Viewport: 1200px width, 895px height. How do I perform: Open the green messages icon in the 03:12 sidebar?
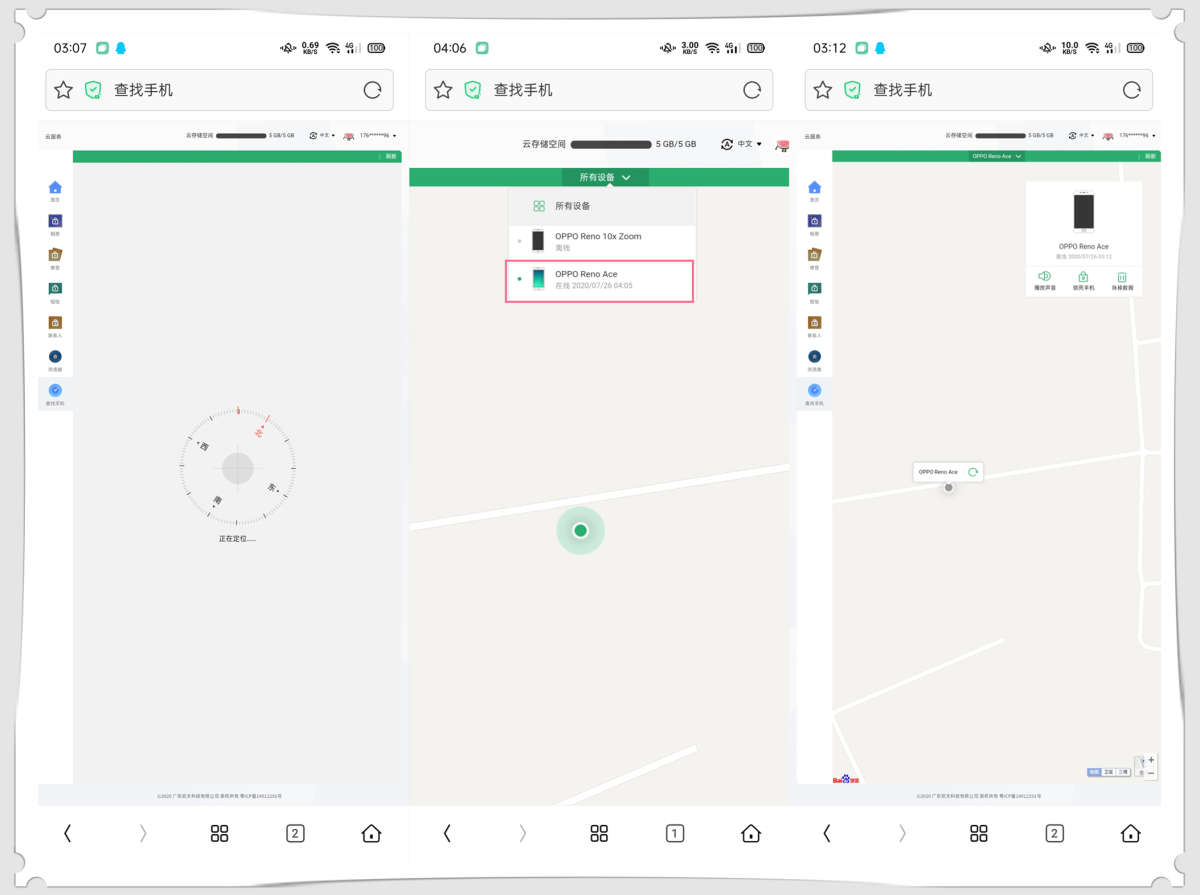pyautogui.click(x=814, y=288)
